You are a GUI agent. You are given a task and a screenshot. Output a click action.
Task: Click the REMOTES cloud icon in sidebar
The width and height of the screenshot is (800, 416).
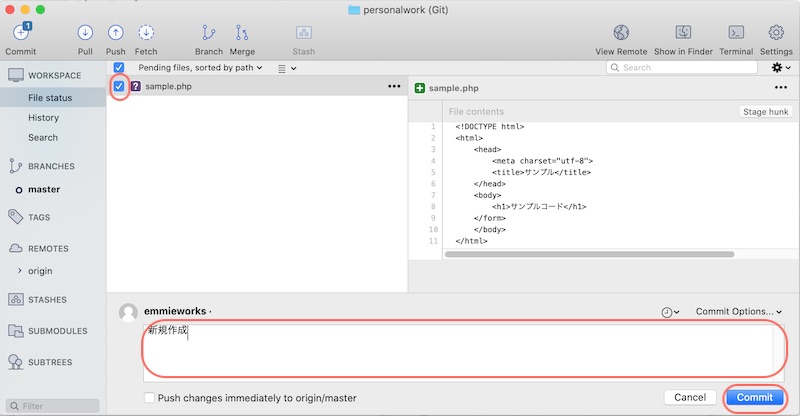[16, 248]
